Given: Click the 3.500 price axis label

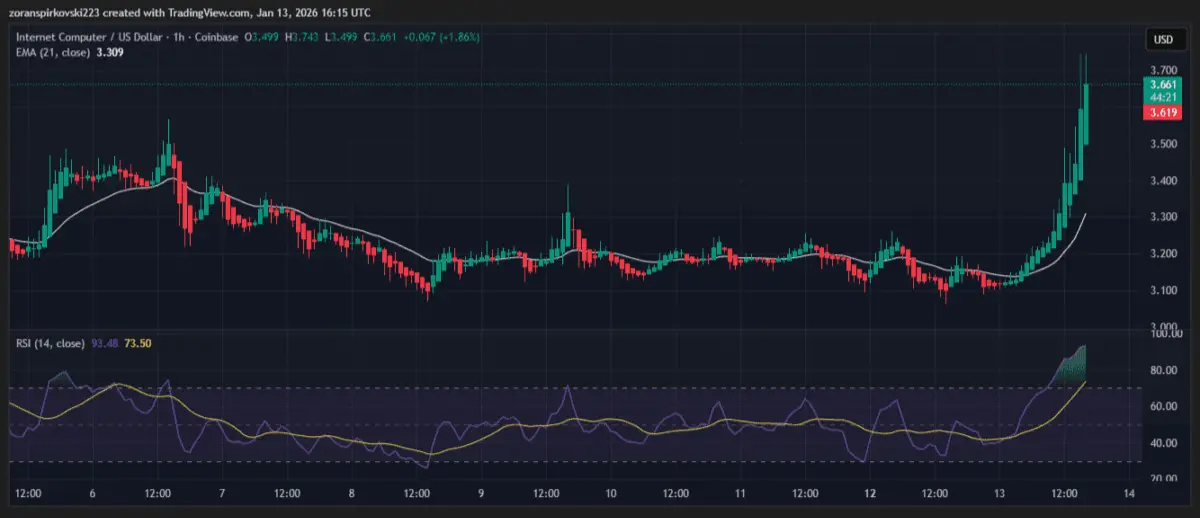Looking at the screenshot, I should 1163,144.
